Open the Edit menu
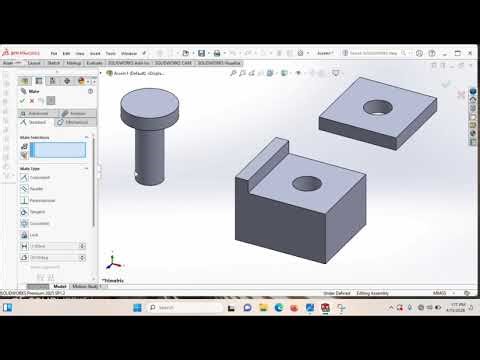The height and width of the screenshot is (360, 480). pyautogui.click(x=66, y=53)
